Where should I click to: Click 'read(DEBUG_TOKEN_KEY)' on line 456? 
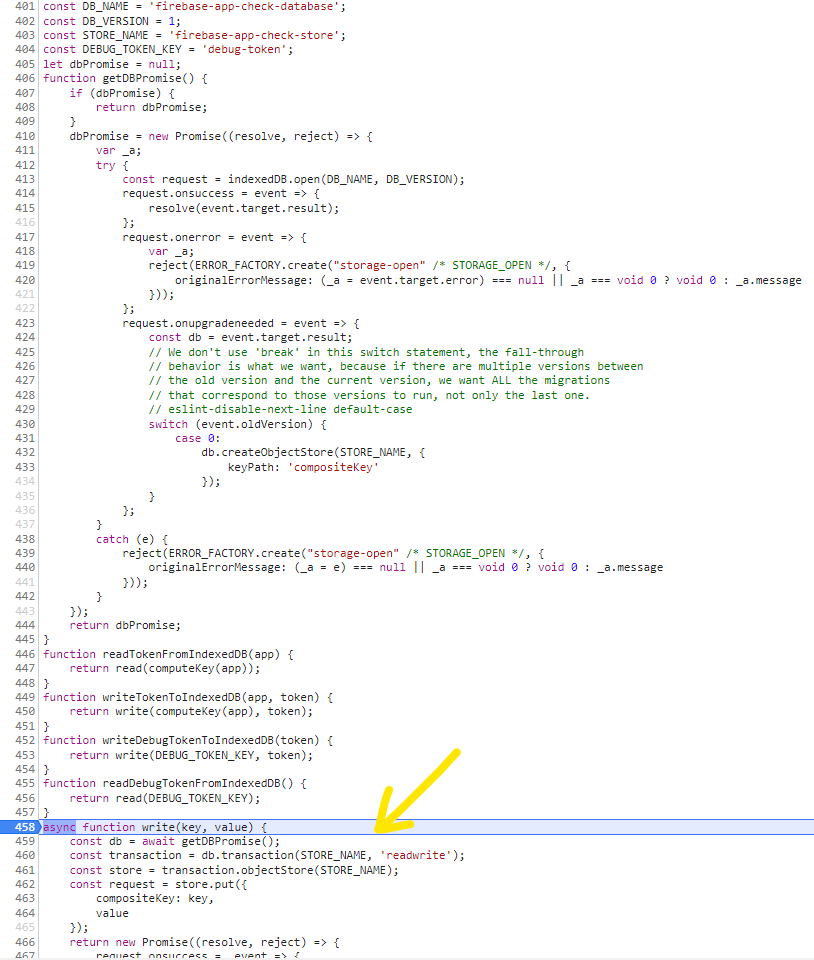tap(185, 798)
